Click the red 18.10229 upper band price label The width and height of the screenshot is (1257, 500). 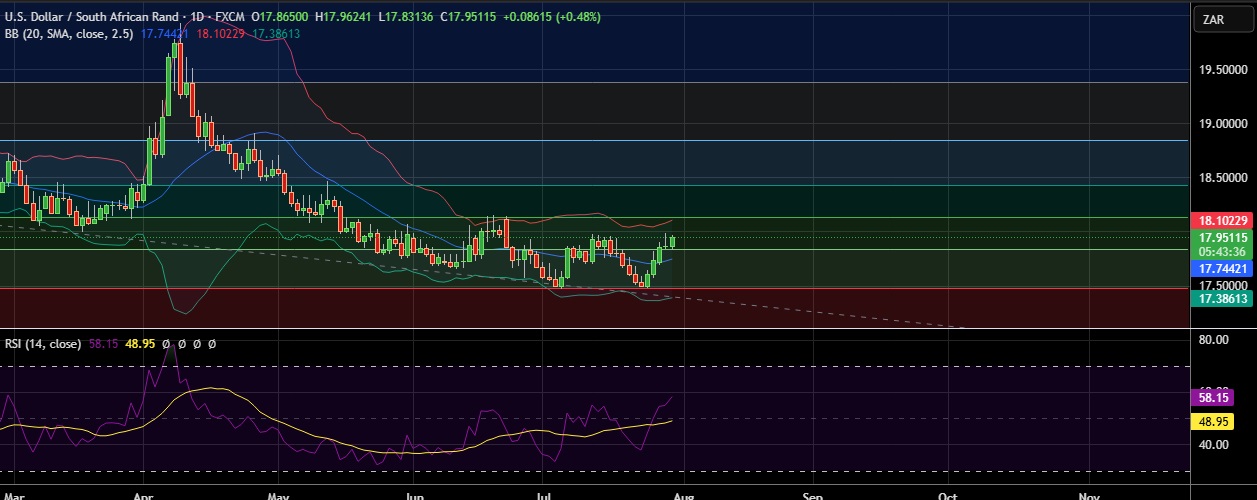point(1224,219)
